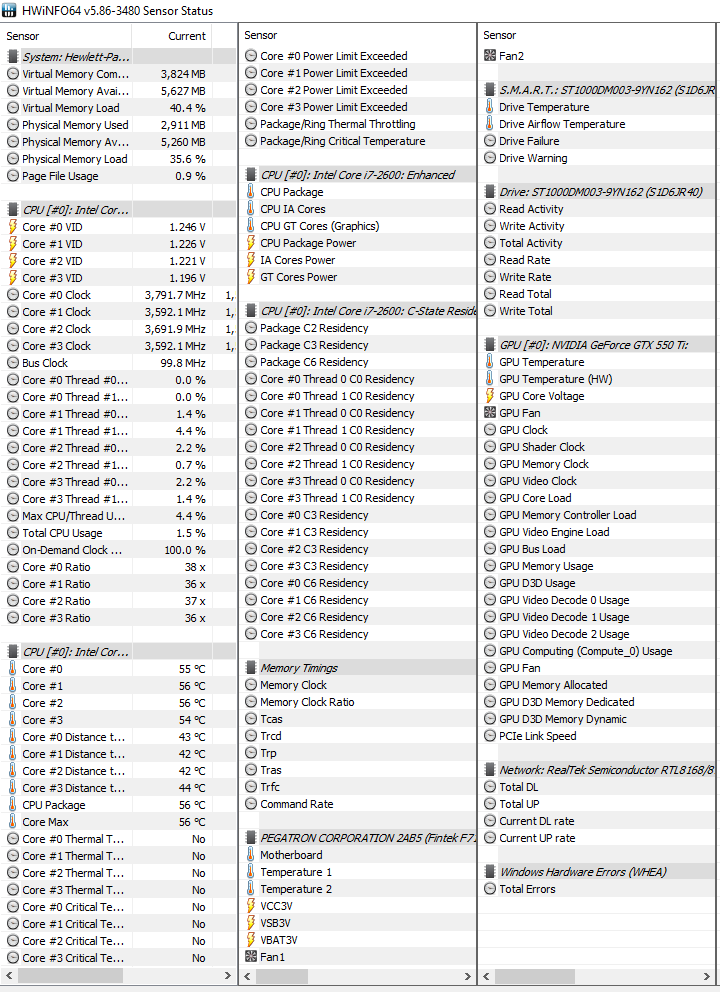Select CPU GT Cores (Graphics) row
This screenshot has width=720, height=992.
[358, 226]
